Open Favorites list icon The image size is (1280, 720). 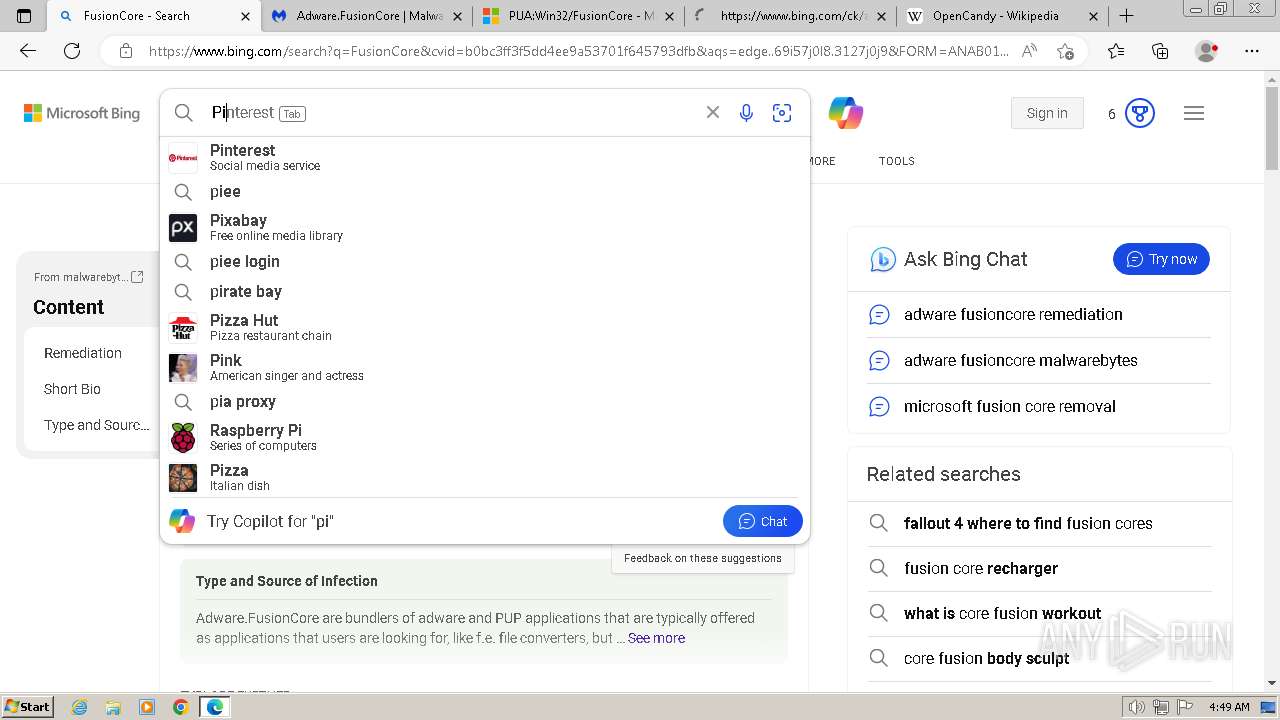pyautogui.click(x=1116, y=51)
